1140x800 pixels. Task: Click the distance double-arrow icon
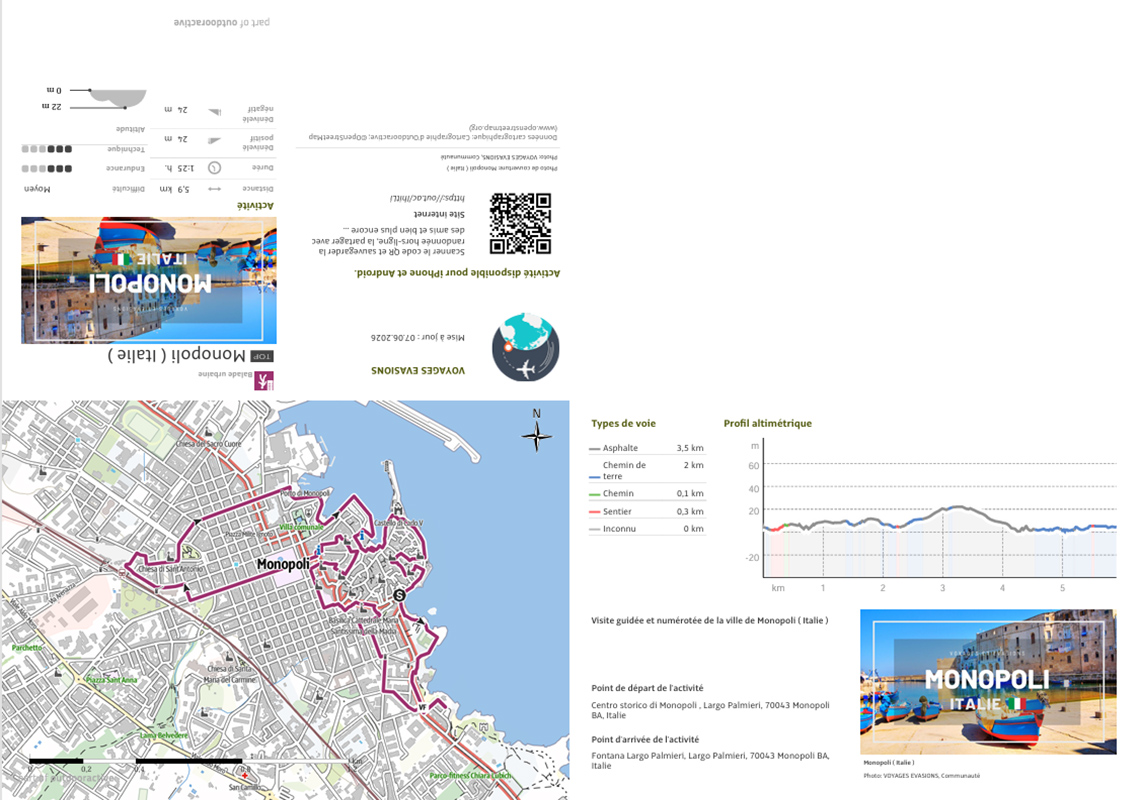214,189
